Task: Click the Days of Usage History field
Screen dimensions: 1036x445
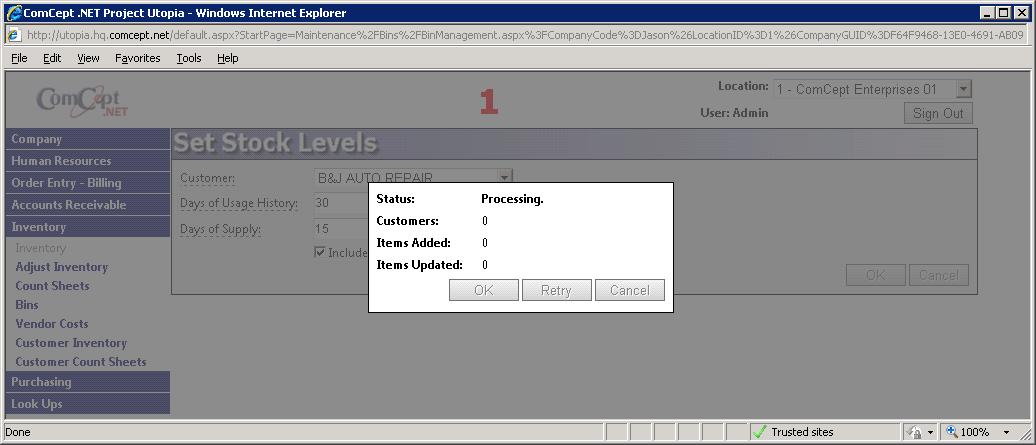Action: pyautogui.click(x=340, y=203)
